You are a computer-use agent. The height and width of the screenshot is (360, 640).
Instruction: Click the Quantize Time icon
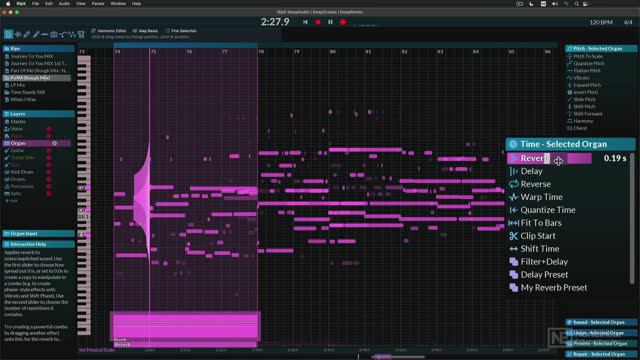[x=513, y=210]
